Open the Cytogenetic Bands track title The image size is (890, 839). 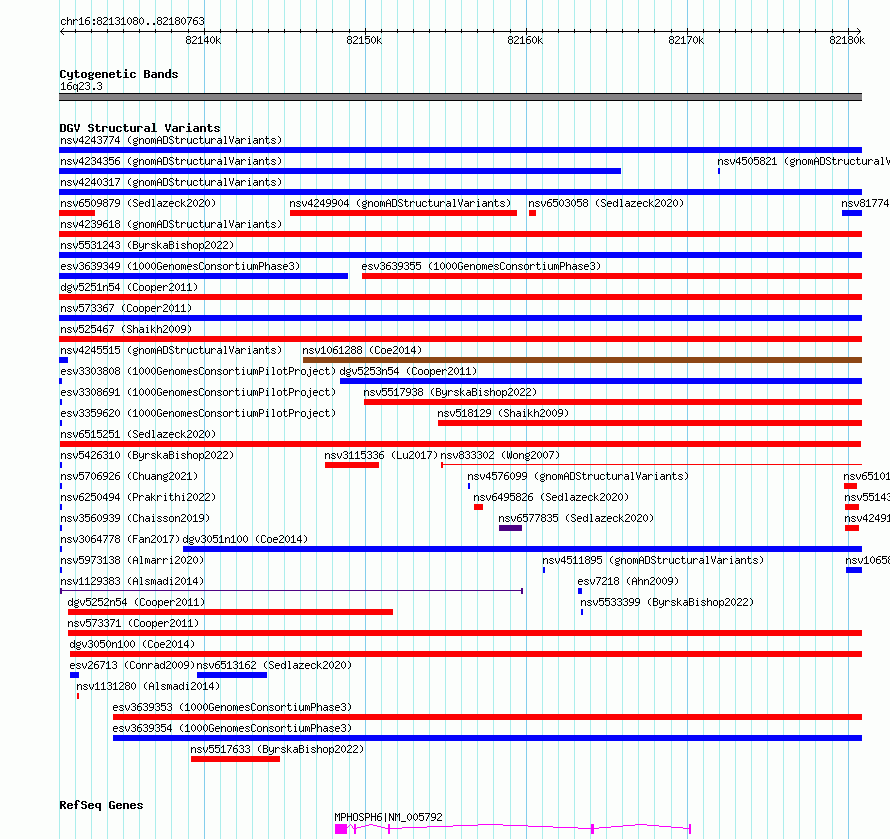point(119,74)
